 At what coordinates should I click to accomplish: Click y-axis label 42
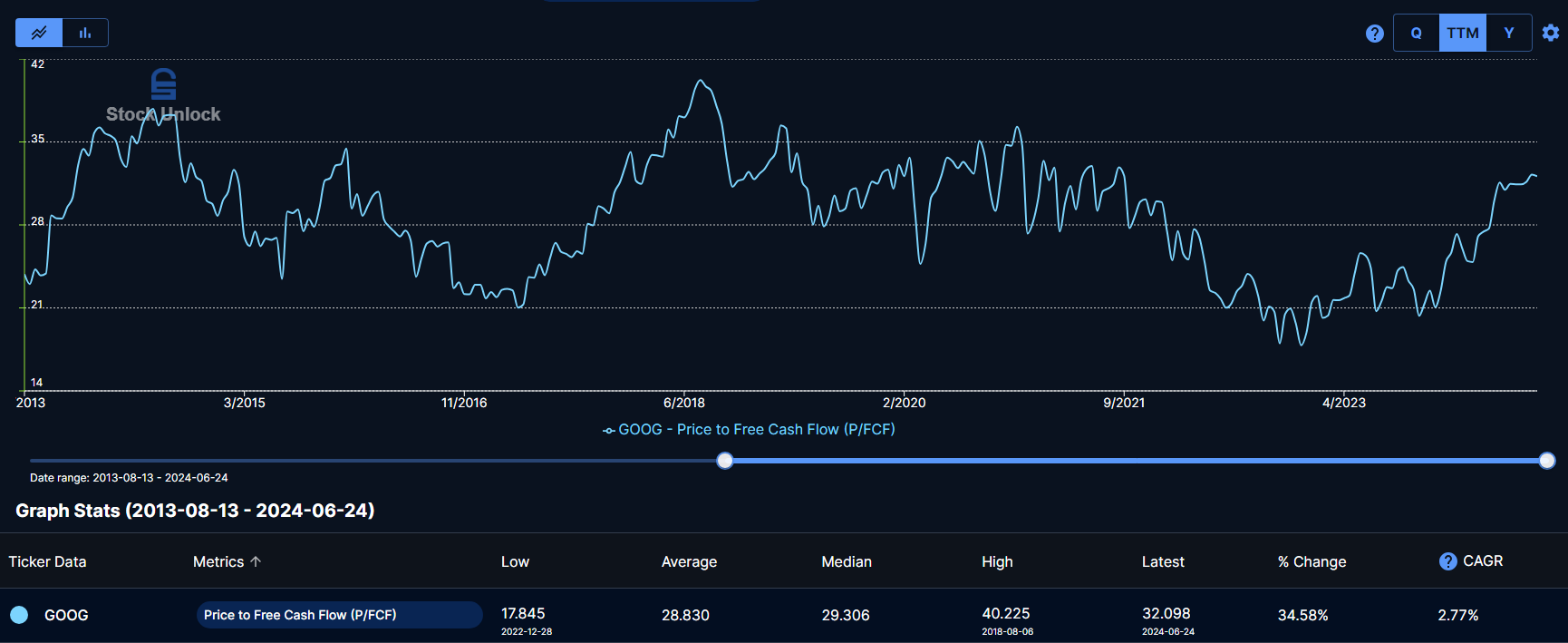pyautogui.click(x=37, y=64)
